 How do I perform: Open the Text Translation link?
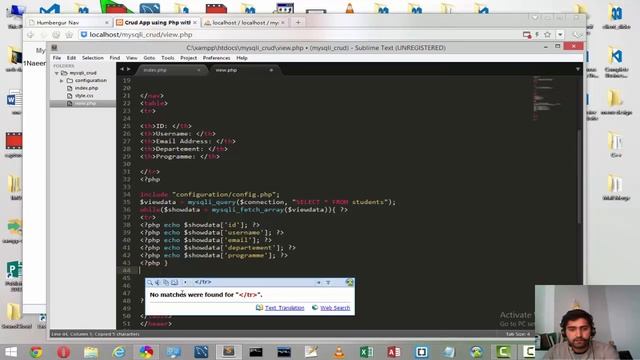(x=284, y=308)
